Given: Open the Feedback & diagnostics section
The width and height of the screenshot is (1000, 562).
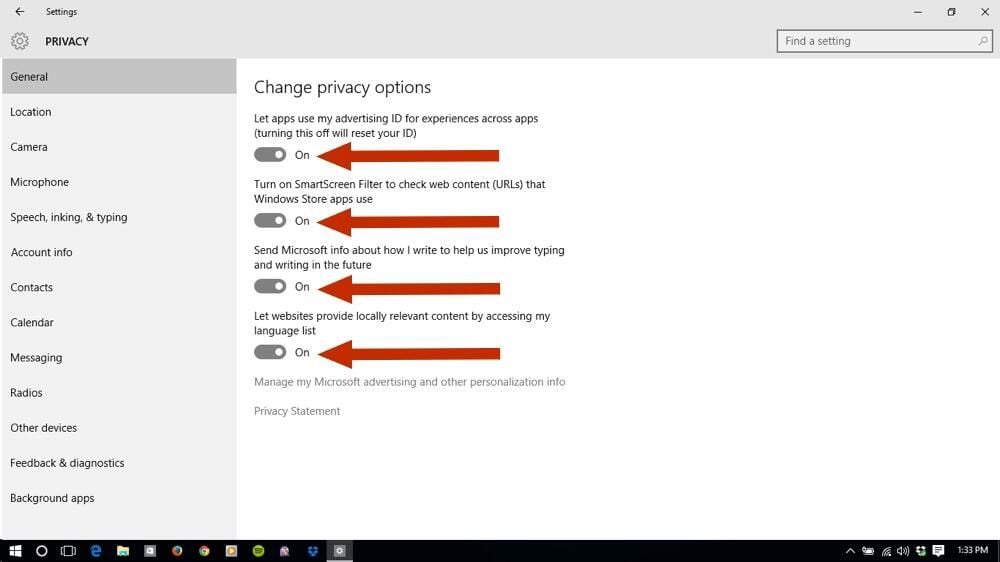Looking at the screenshot, I should click(119, 462).
